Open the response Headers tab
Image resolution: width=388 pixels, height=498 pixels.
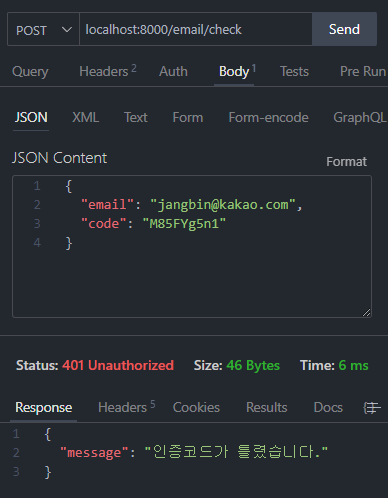[x=126, y=407]
